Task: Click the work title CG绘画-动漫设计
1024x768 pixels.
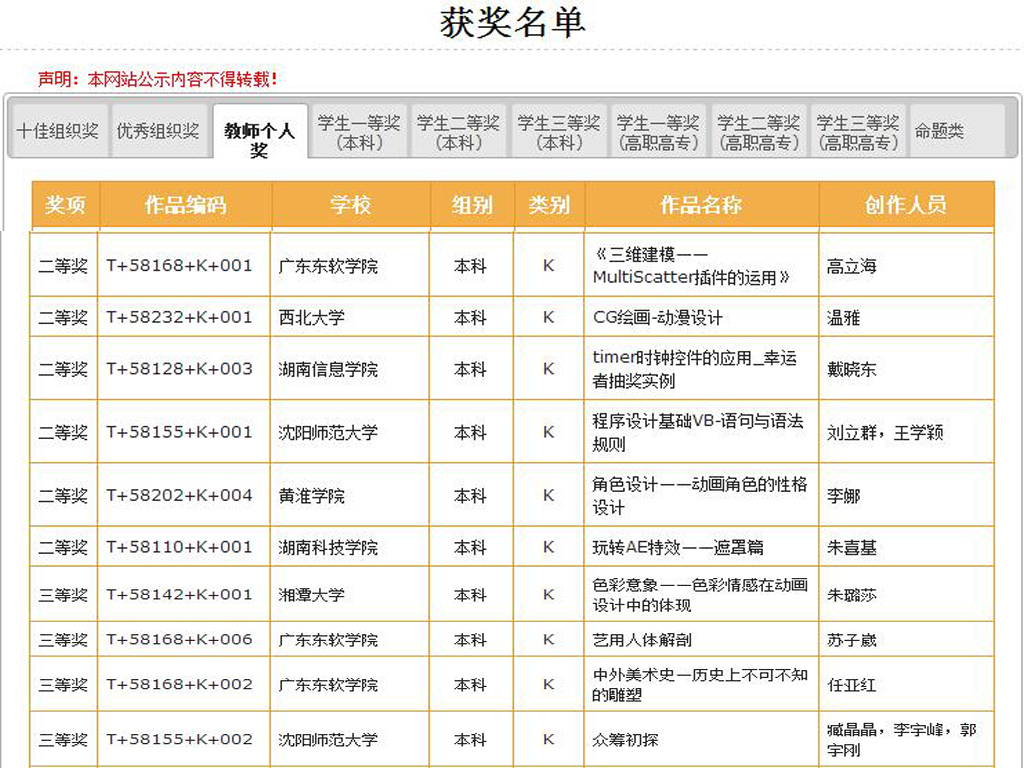Action: point(657,317)
